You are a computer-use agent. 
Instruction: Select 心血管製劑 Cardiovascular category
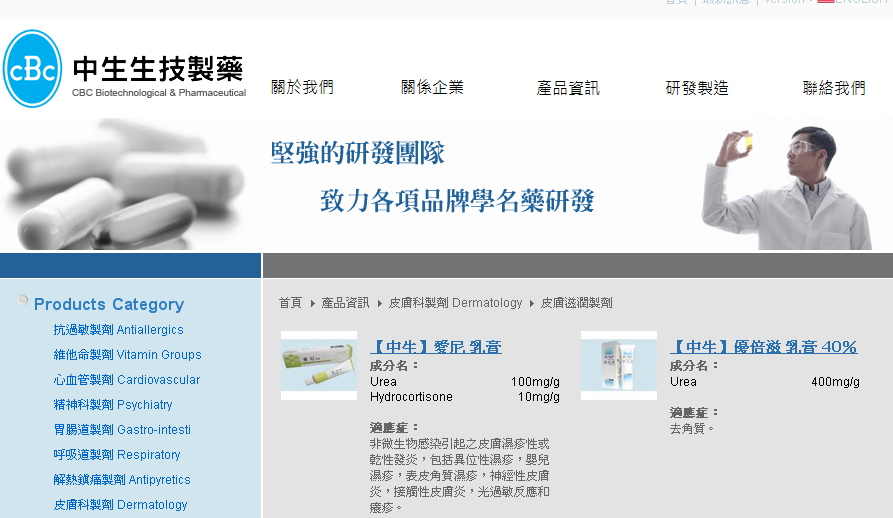tap(127, 380)
